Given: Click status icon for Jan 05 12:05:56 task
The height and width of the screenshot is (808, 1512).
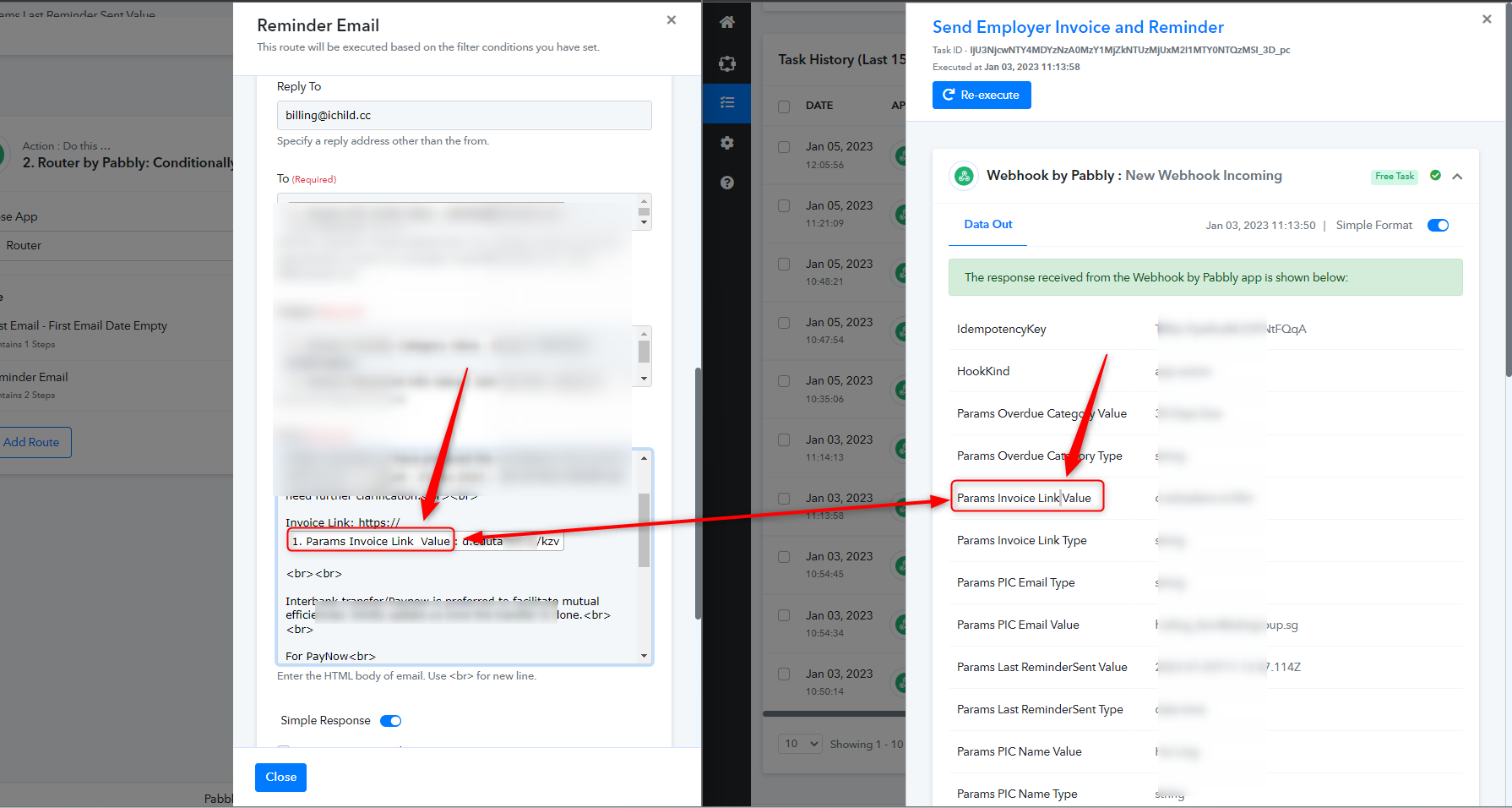Looking at the screenshot, I should pyautogui.click(x=900, y=156).
